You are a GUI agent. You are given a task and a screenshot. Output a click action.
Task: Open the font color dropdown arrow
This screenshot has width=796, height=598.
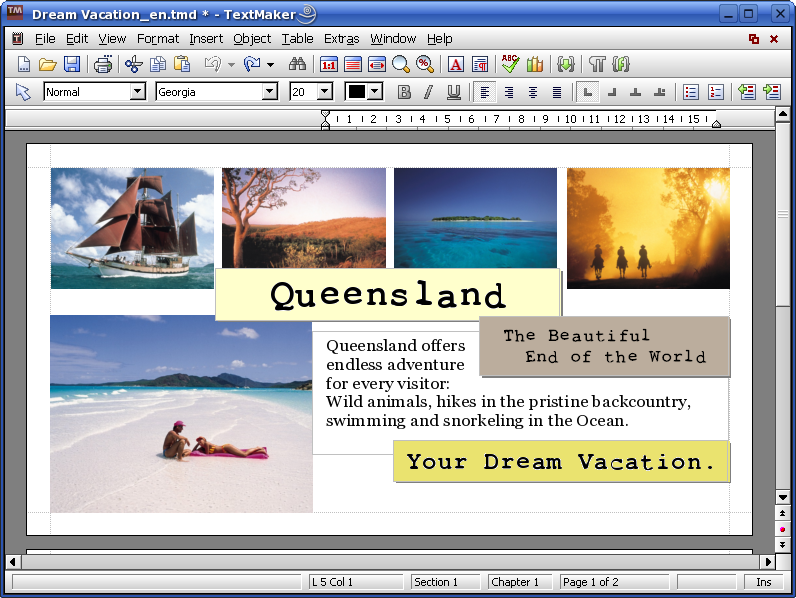[375, 92]
